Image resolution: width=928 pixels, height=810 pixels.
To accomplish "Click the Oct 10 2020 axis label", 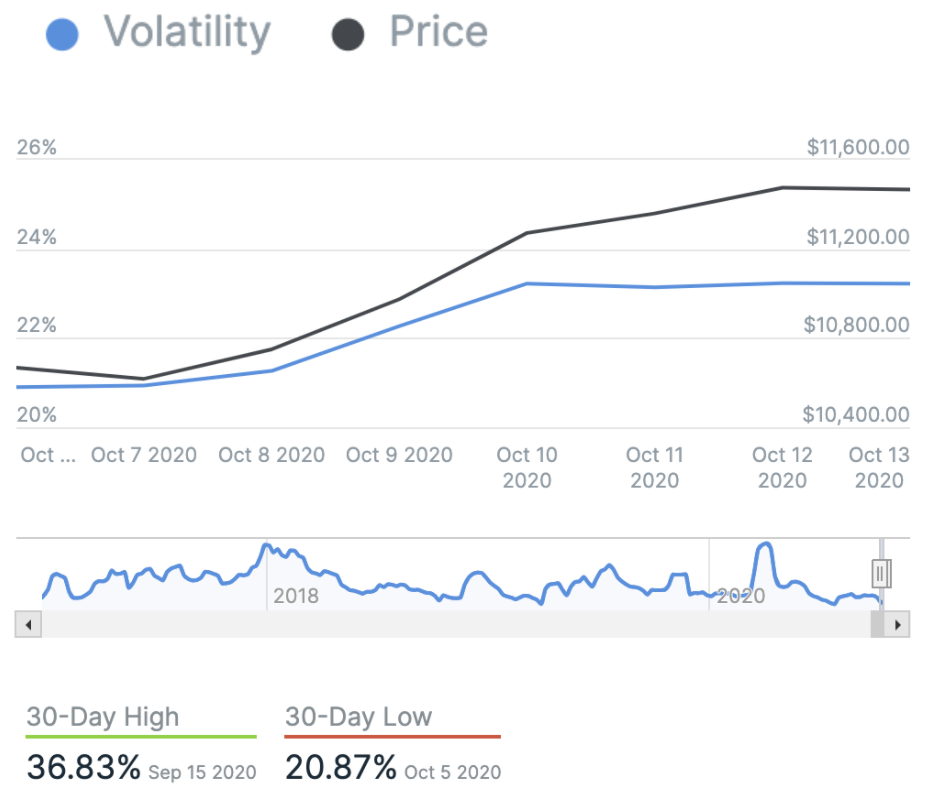I will [527, 467].
